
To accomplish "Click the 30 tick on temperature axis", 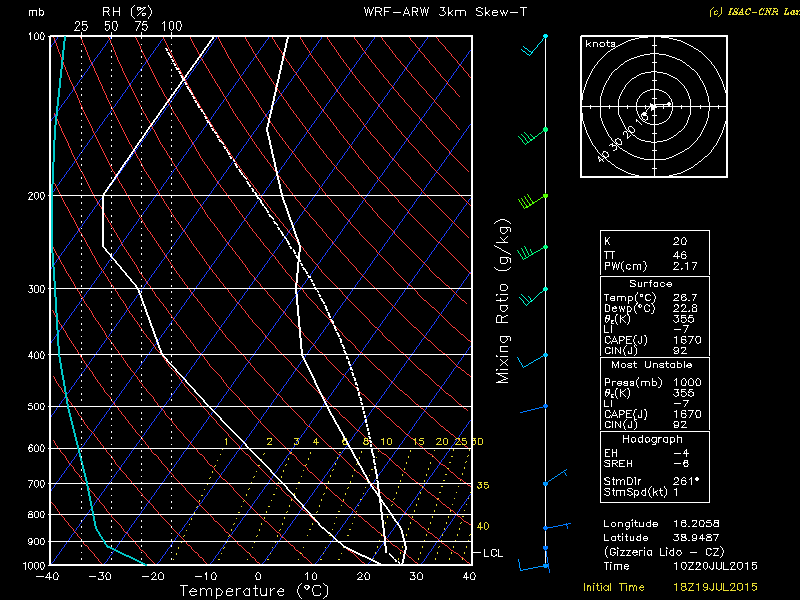I will click(x=416, y=577).
